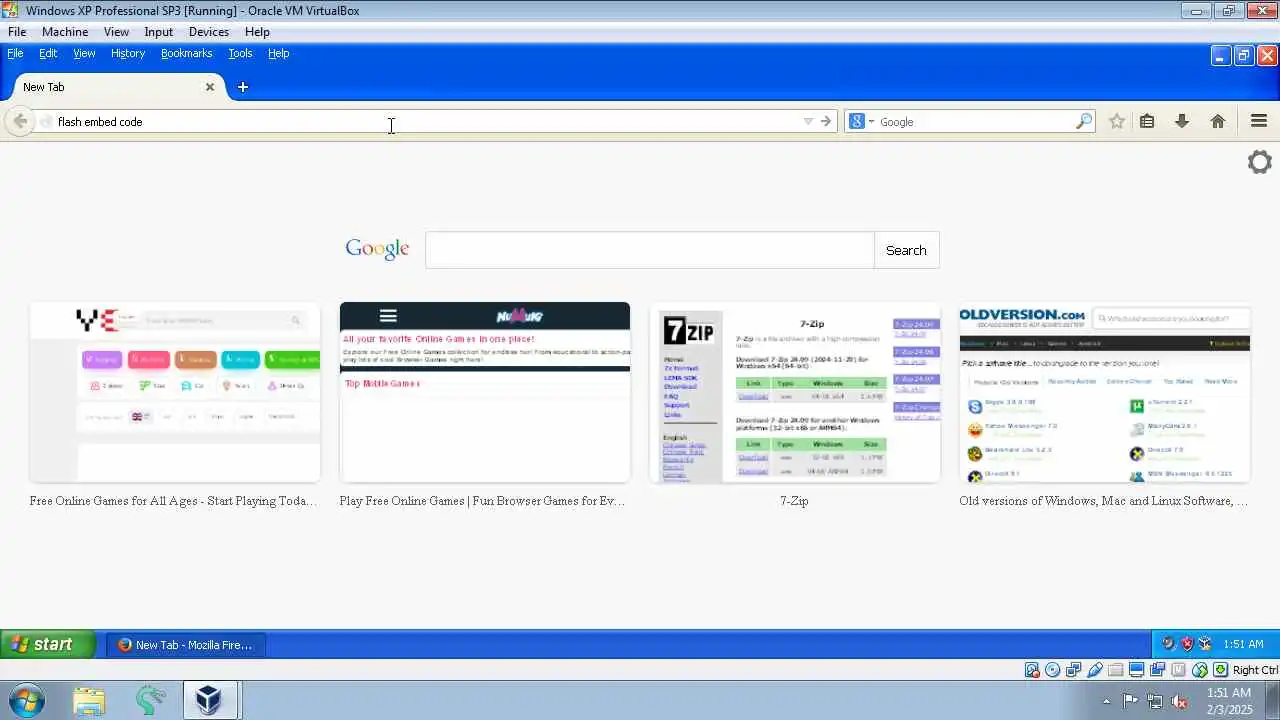This screenshot has width=1280, height=720.
Task: Click host clock showing 2/3/2025
Action: (1229, 701)
